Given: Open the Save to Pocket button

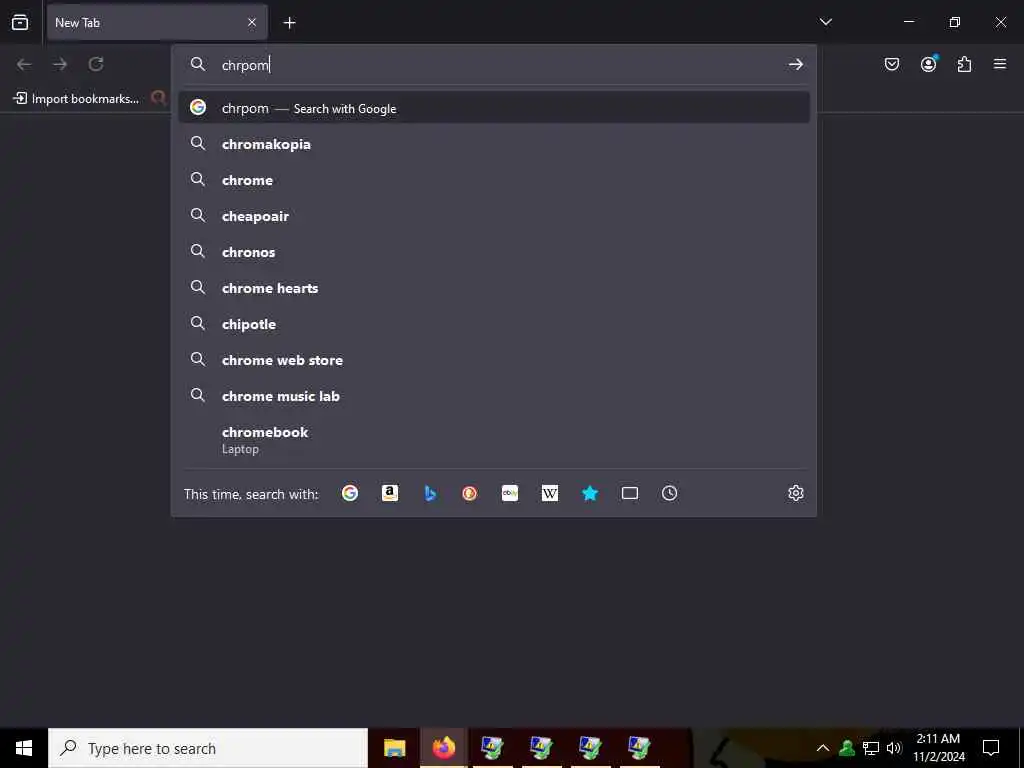Looking at the screenshot, I should tap(891, 64).
